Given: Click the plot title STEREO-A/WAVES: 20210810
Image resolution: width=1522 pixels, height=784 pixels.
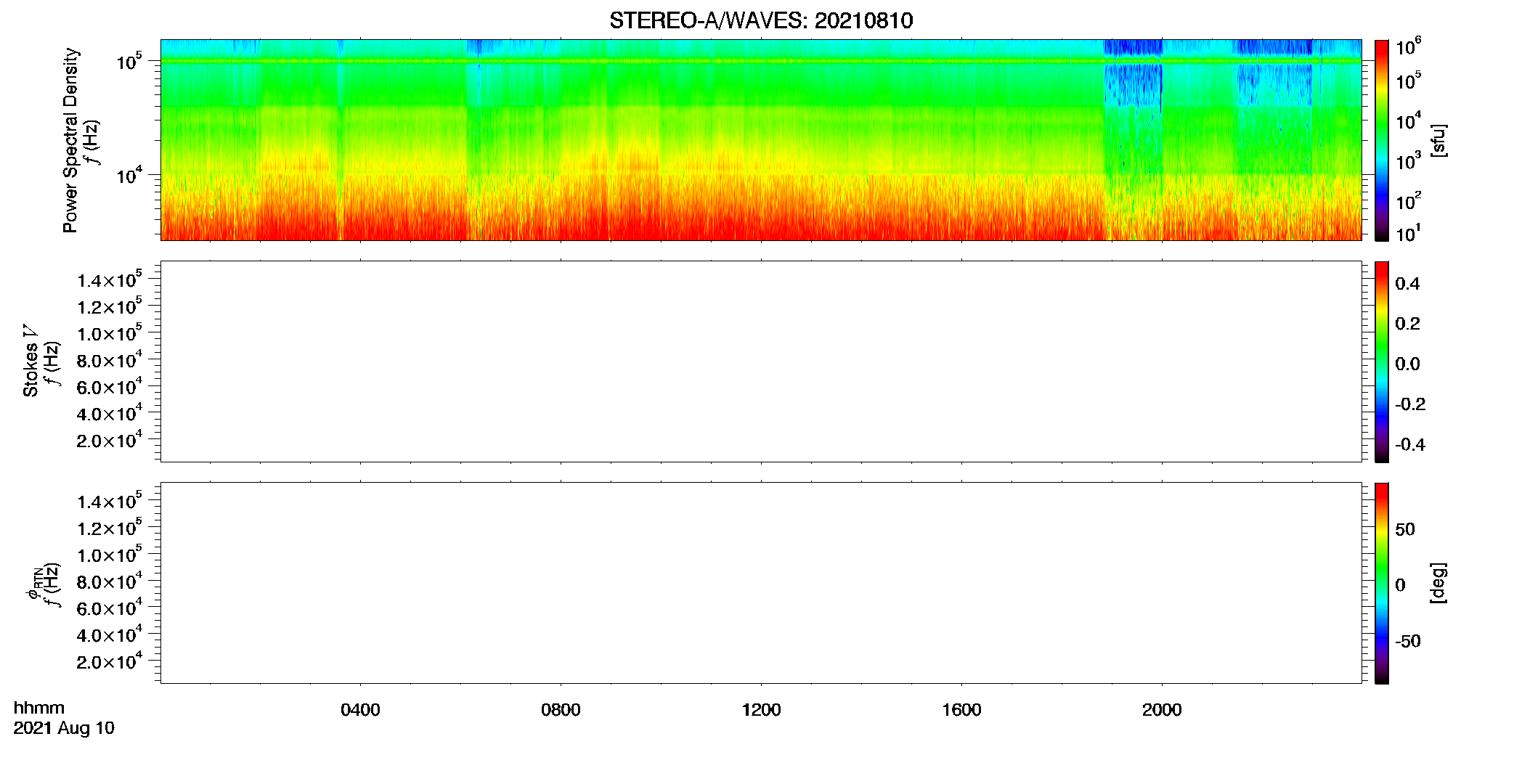Looking at the screenshot, I should pos(761,21).
